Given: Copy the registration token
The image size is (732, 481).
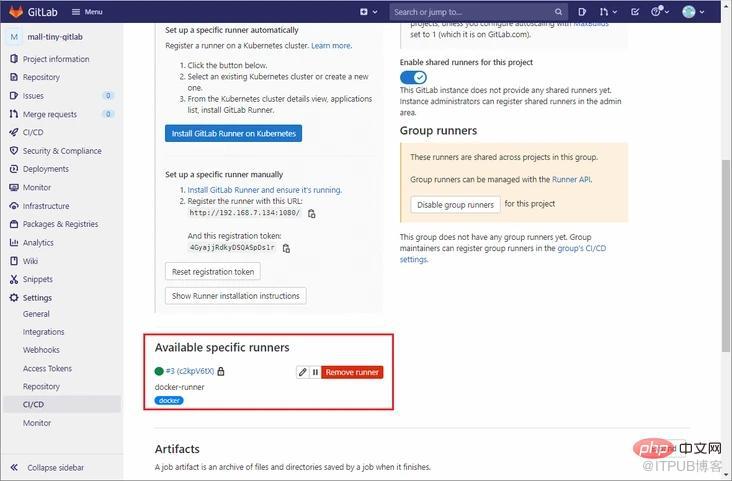Looking at the screenshot, I should point(287,248).
